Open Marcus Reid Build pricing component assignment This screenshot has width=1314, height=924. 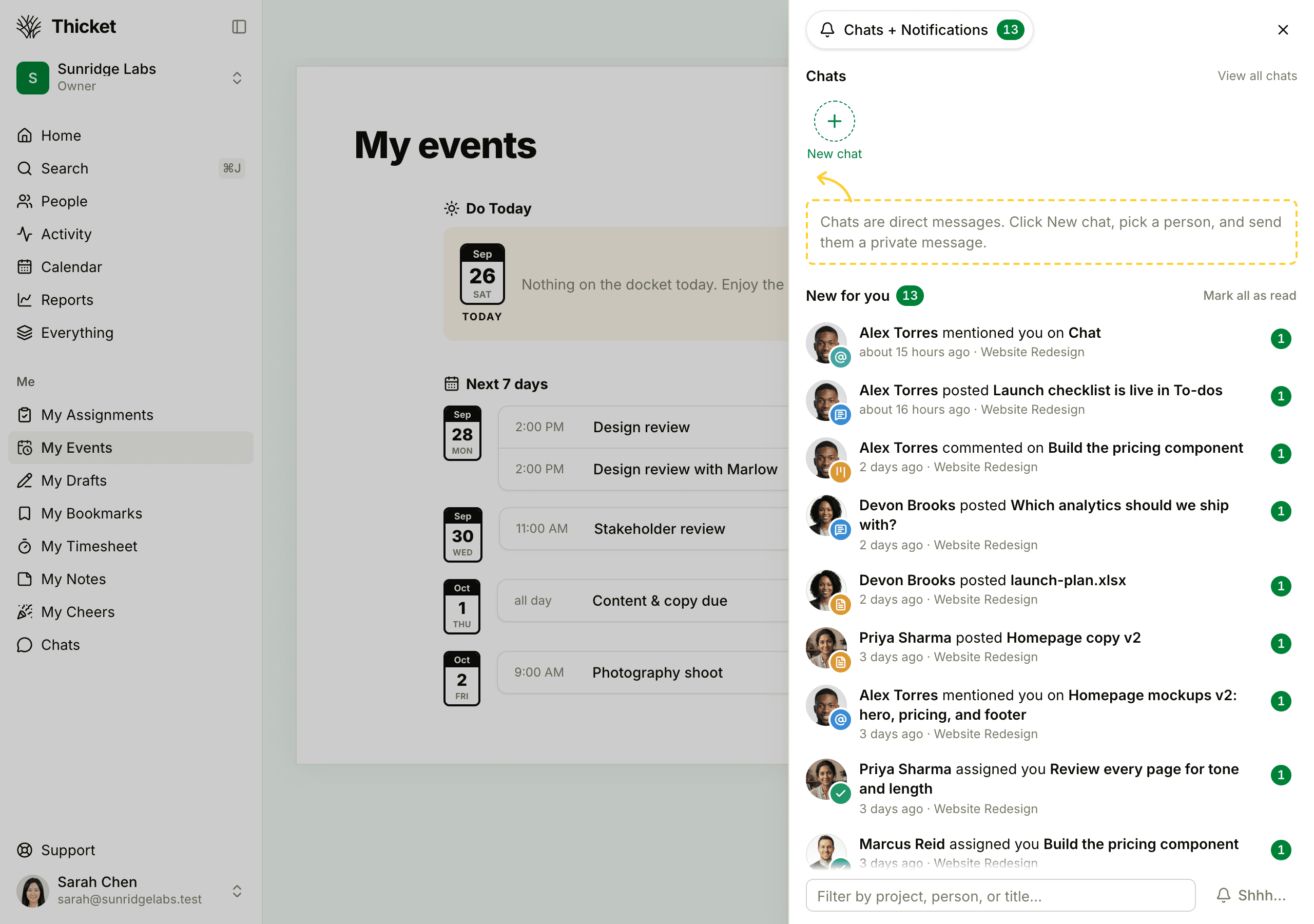[x=1050, y=852]
